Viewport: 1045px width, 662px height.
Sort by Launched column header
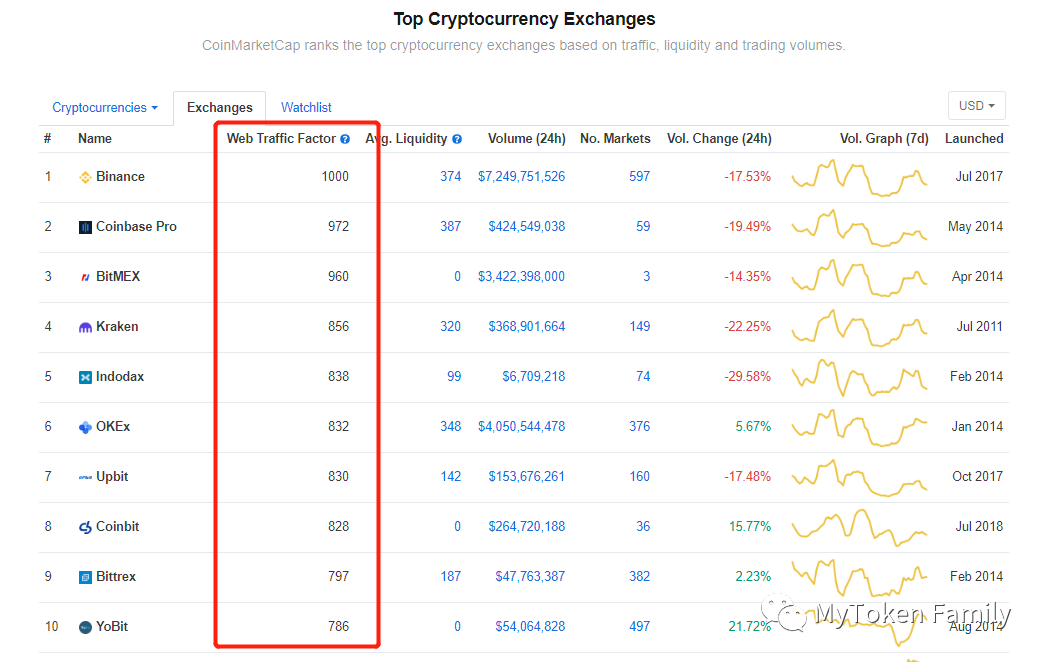click(974, 139)
